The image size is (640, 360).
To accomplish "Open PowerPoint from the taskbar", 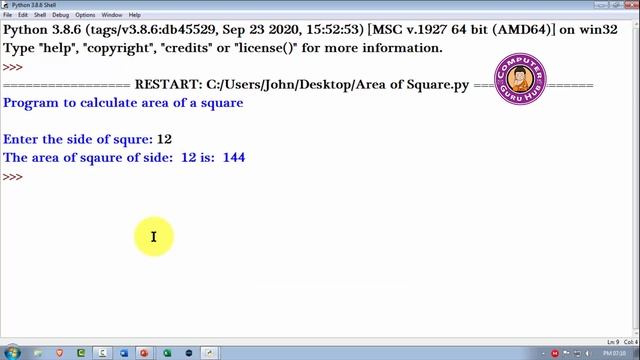I will 144,353.
